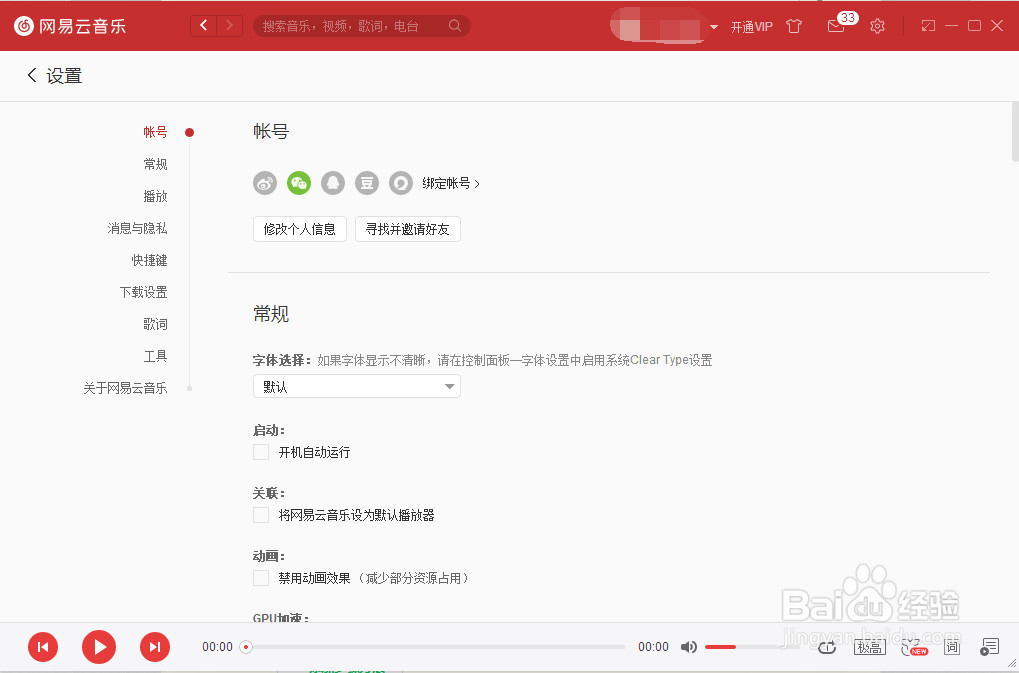The width and height of the screenshot is (1019, 673).
Task: Skip to the next track
Action: (x=155, y=647)
